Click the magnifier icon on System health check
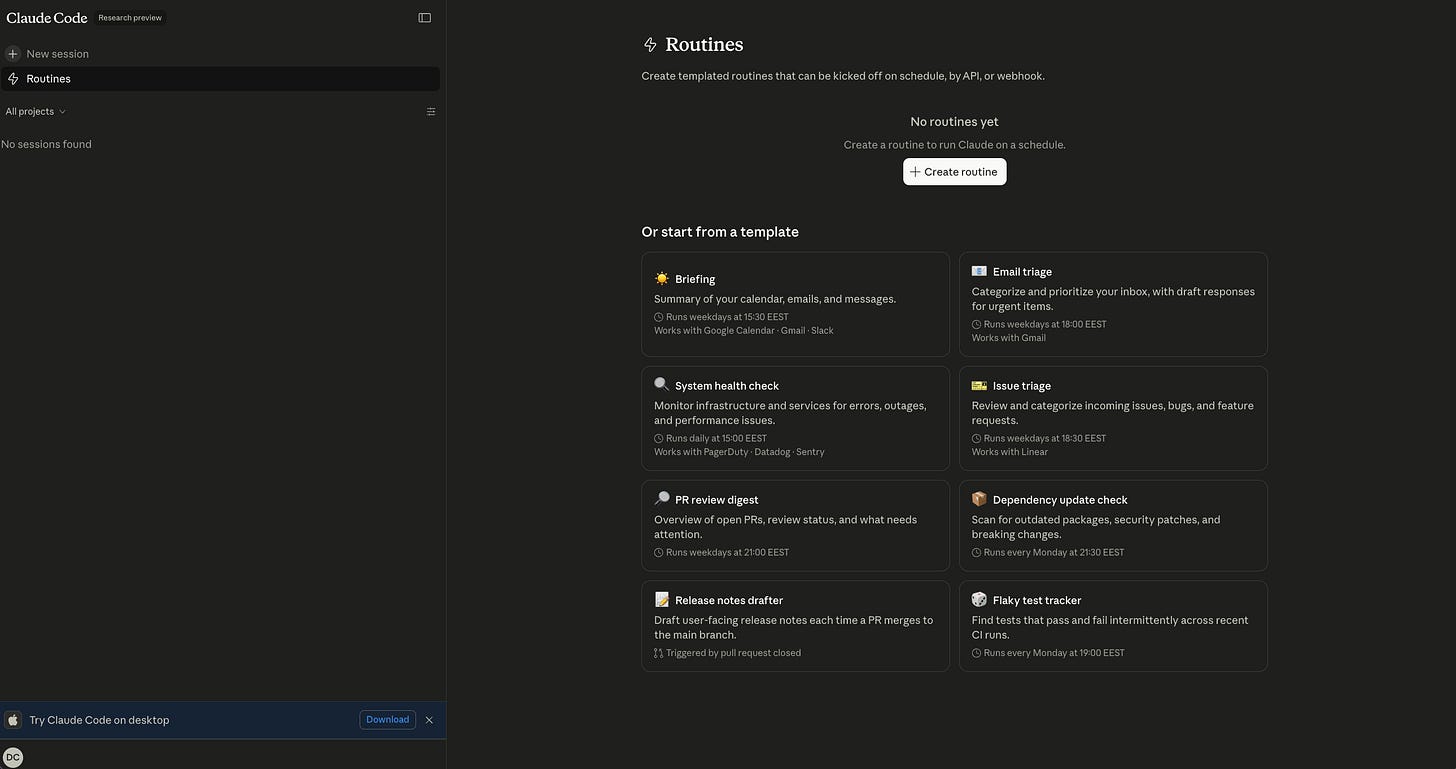 [x=662, y=385]
